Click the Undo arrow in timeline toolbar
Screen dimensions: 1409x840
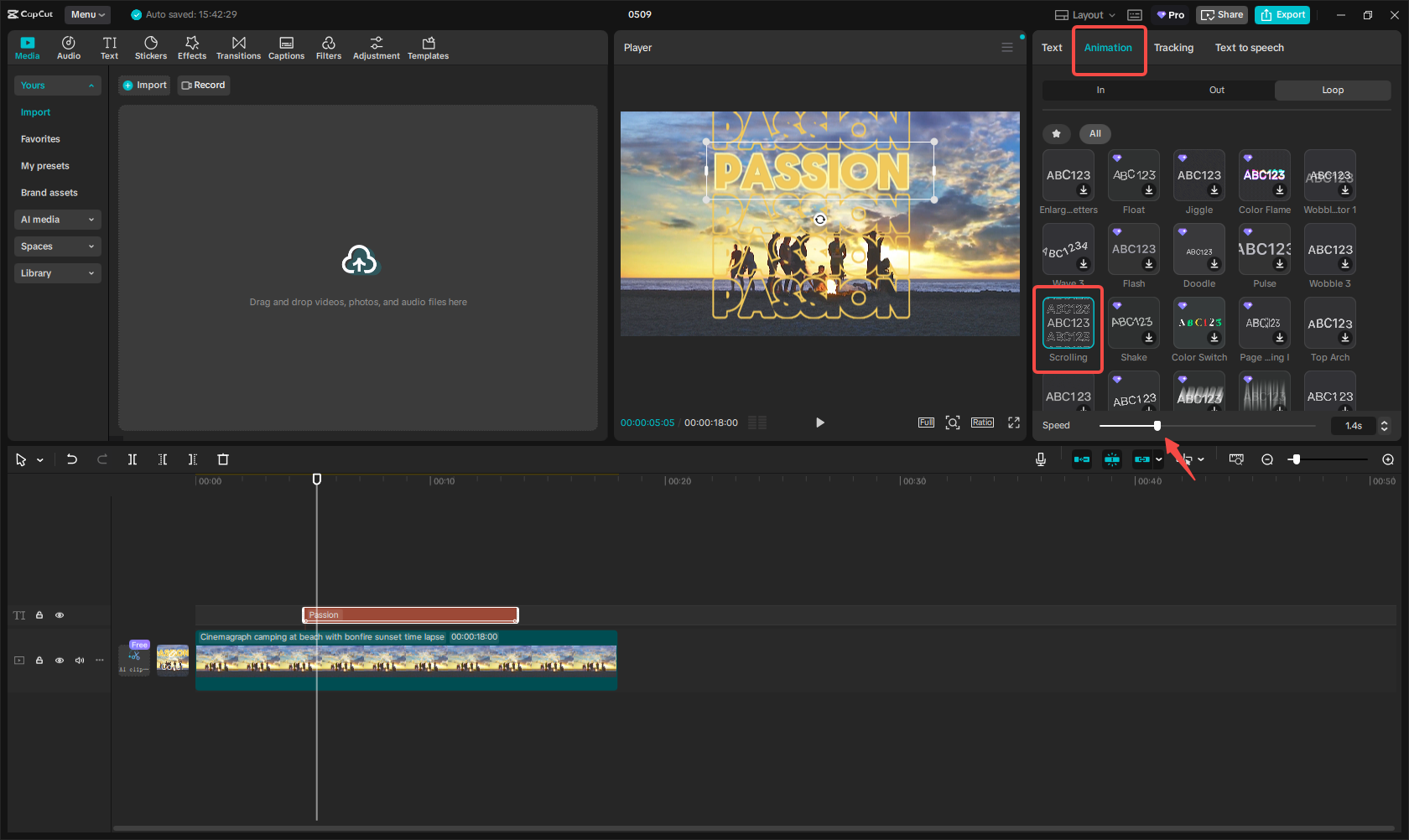[72, 459]
